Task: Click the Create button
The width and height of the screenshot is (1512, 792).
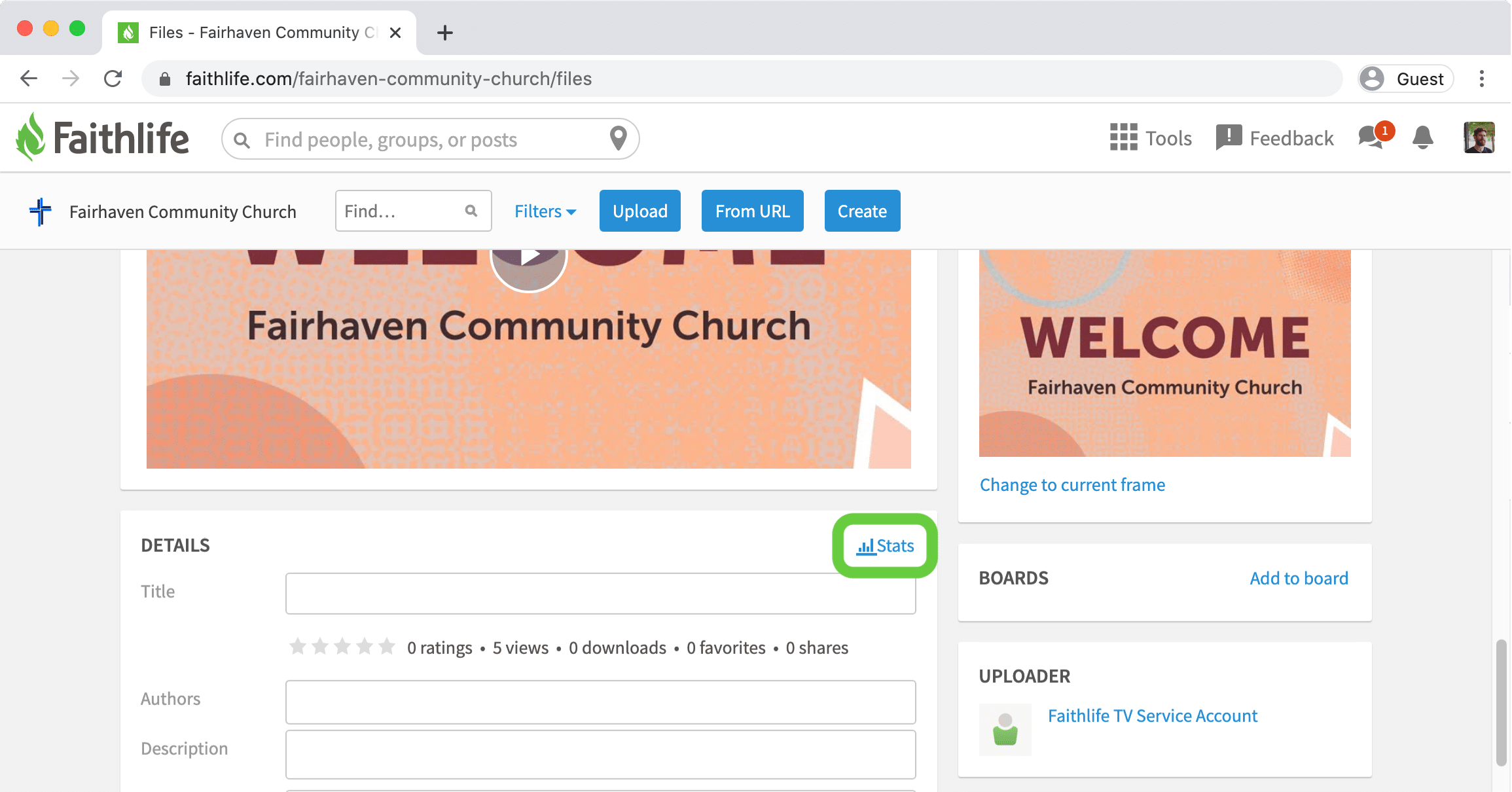Action: (x=862, y=211)
